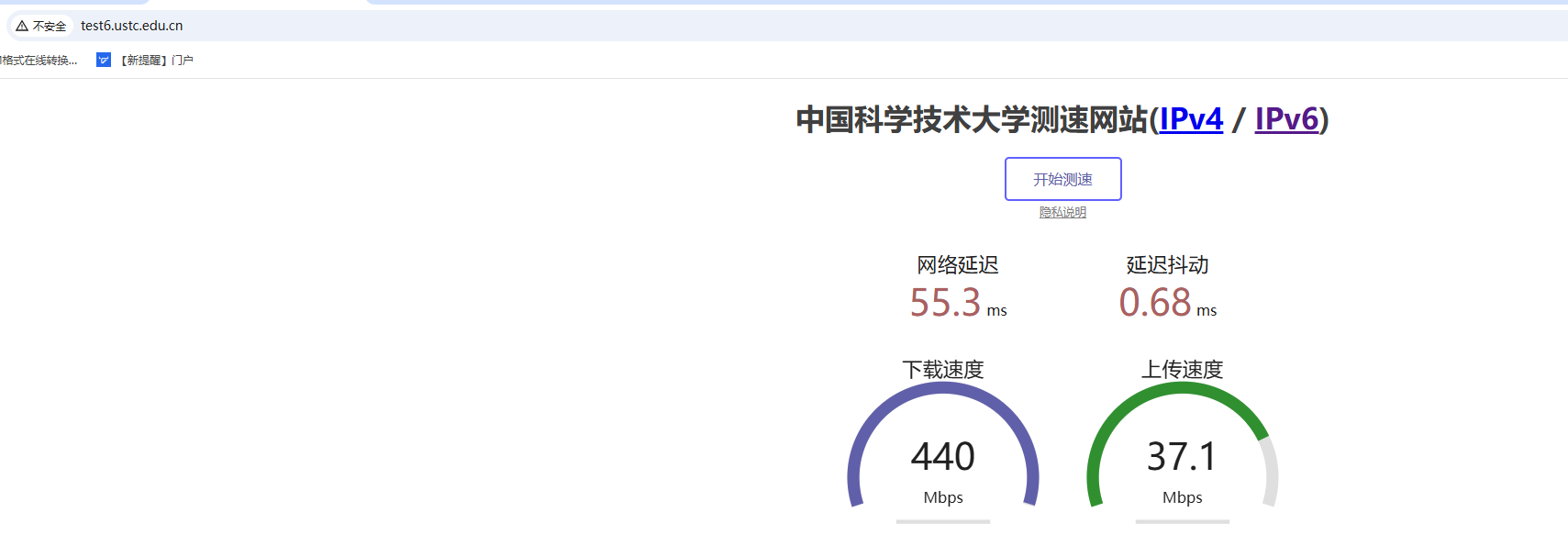
Task: Click the 网络延迟 label
Action: point(958,265)
